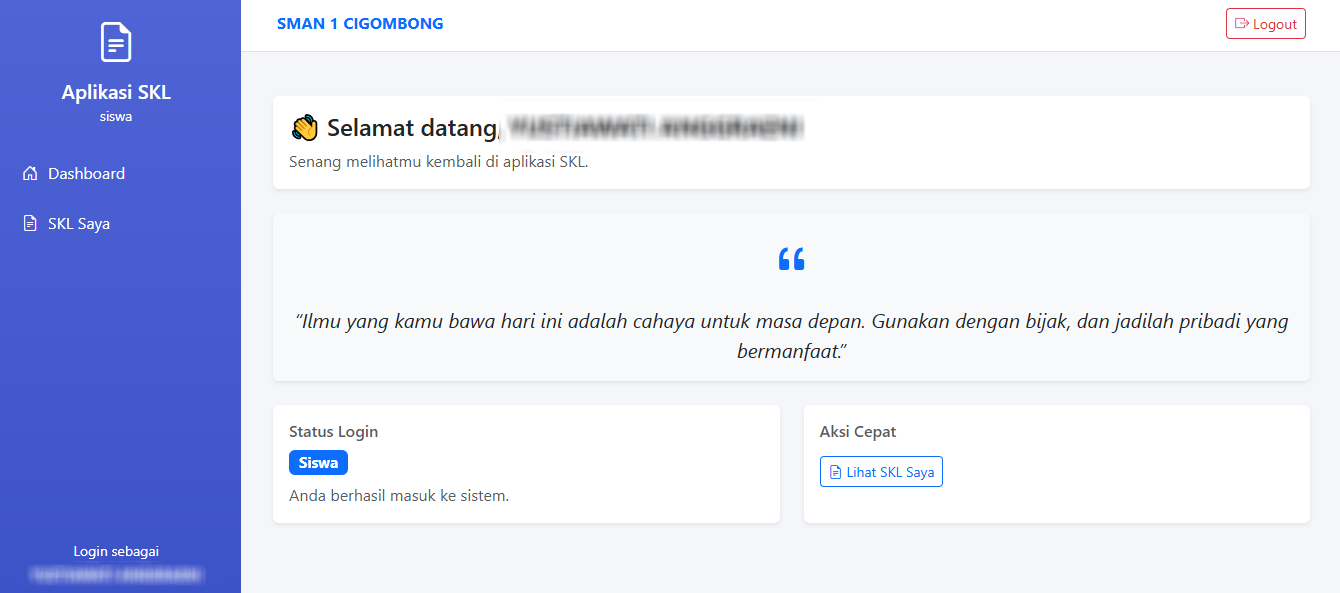The image size is (1340, 593).
Task: Click the 'siswa' role label under title
Action: tap(116, 117)
